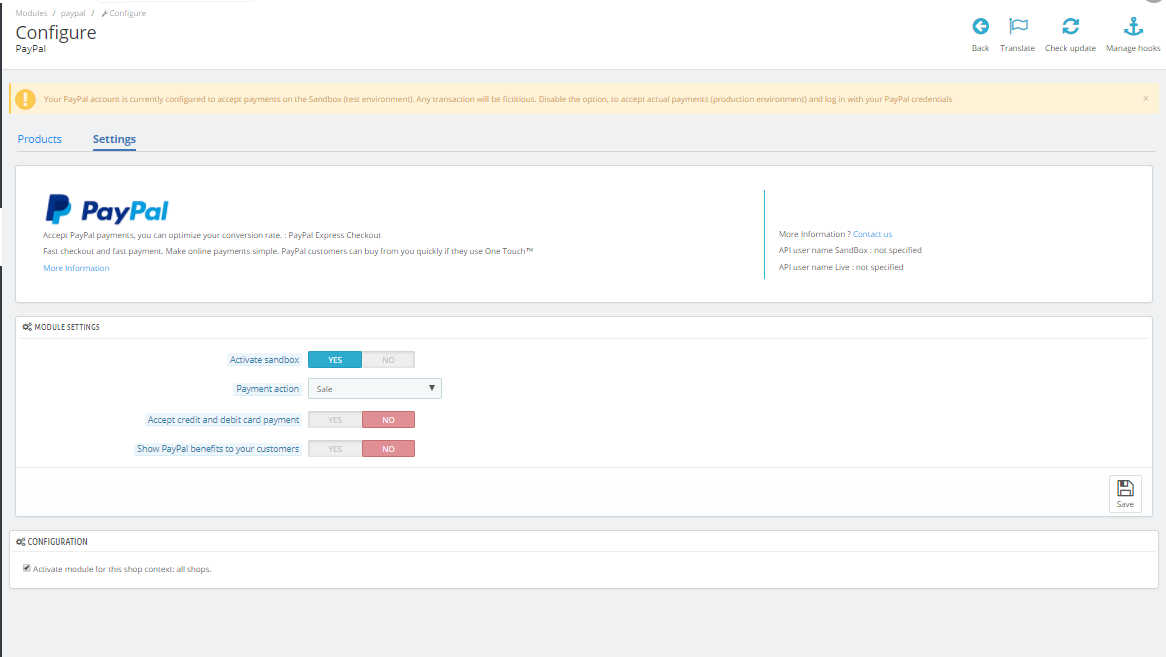This screenshot has height=657, width=1166.
Task: Open Manage hooks anchor icon
Action: coord(1133,27)
